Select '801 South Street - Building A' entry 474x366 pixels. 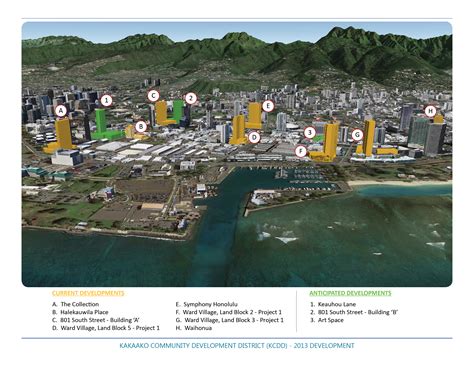(96, 320)
